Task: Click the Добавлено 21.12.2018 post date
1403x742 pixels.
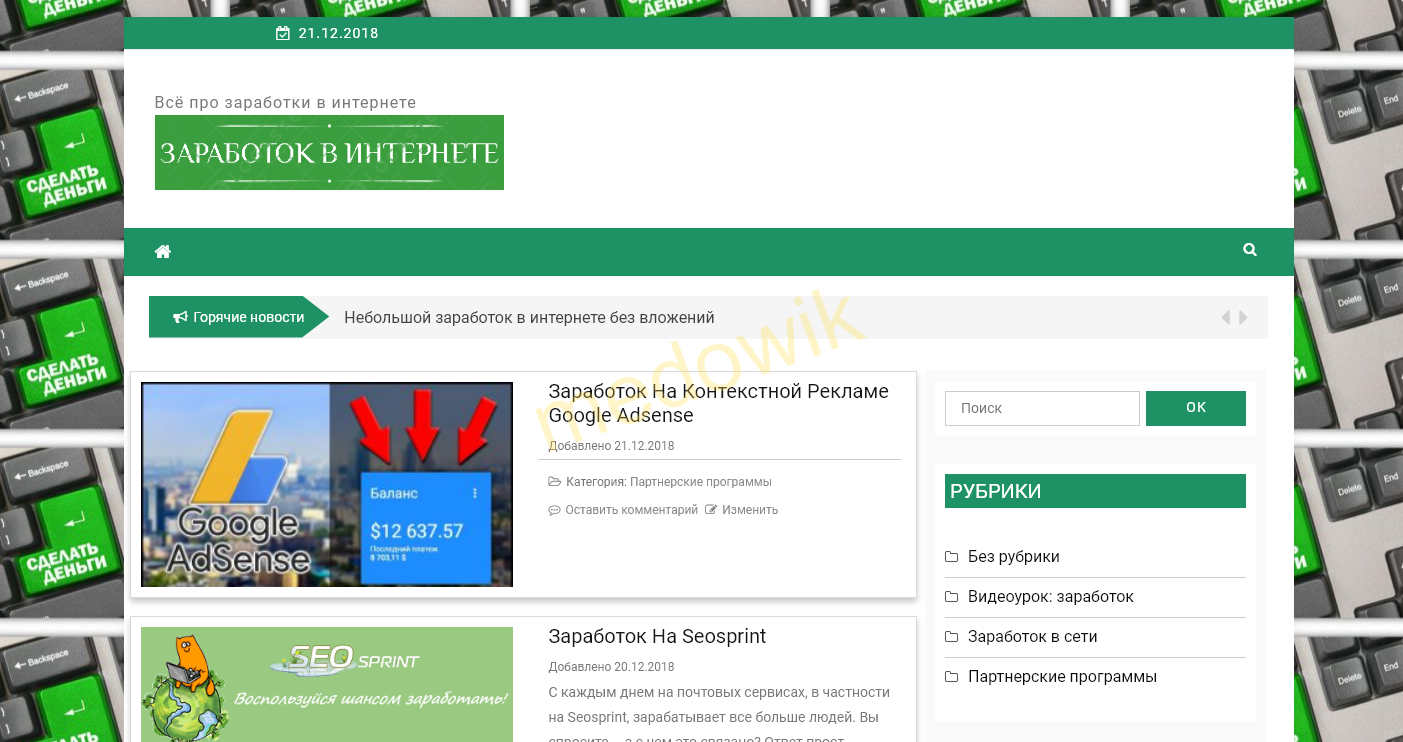Action: 611,446
